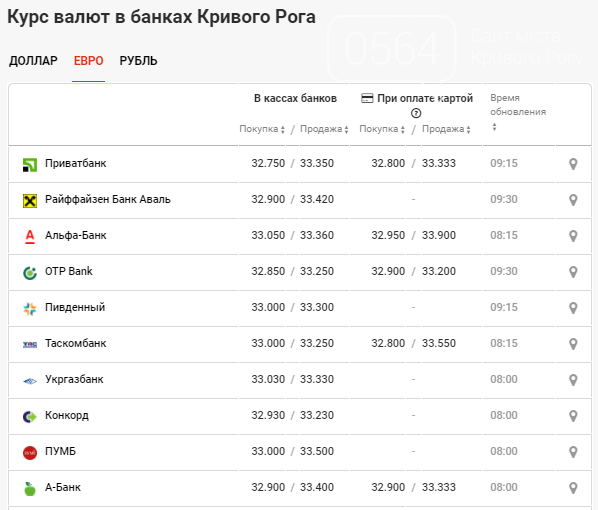Click the location pin in Альфа-Банк row
Image resolution: width=598 pixels, height=510 pixels.
click(x=573, y=236)
